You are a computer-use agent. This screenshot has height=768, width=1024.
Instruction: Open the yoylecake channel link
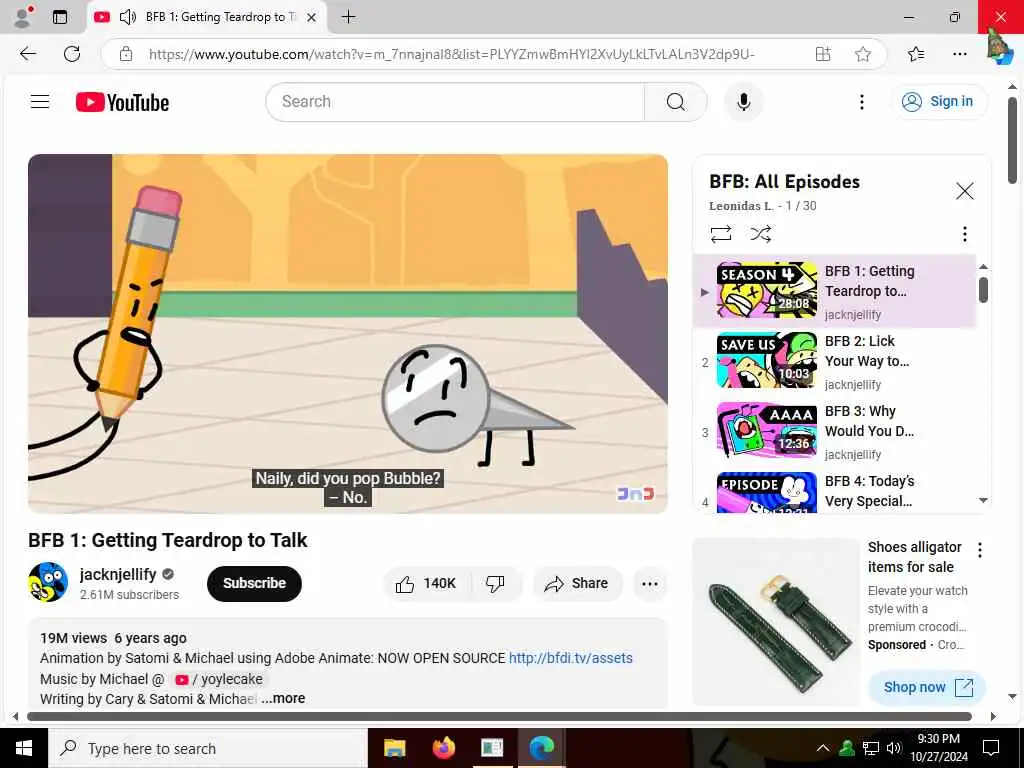(x=221, y=679)
